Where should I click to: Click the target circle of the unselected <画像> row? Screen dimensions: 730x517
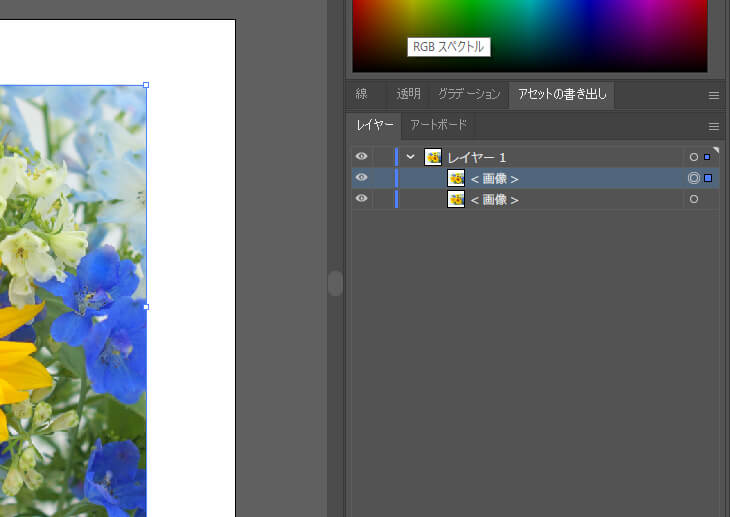tap(694, 199)
